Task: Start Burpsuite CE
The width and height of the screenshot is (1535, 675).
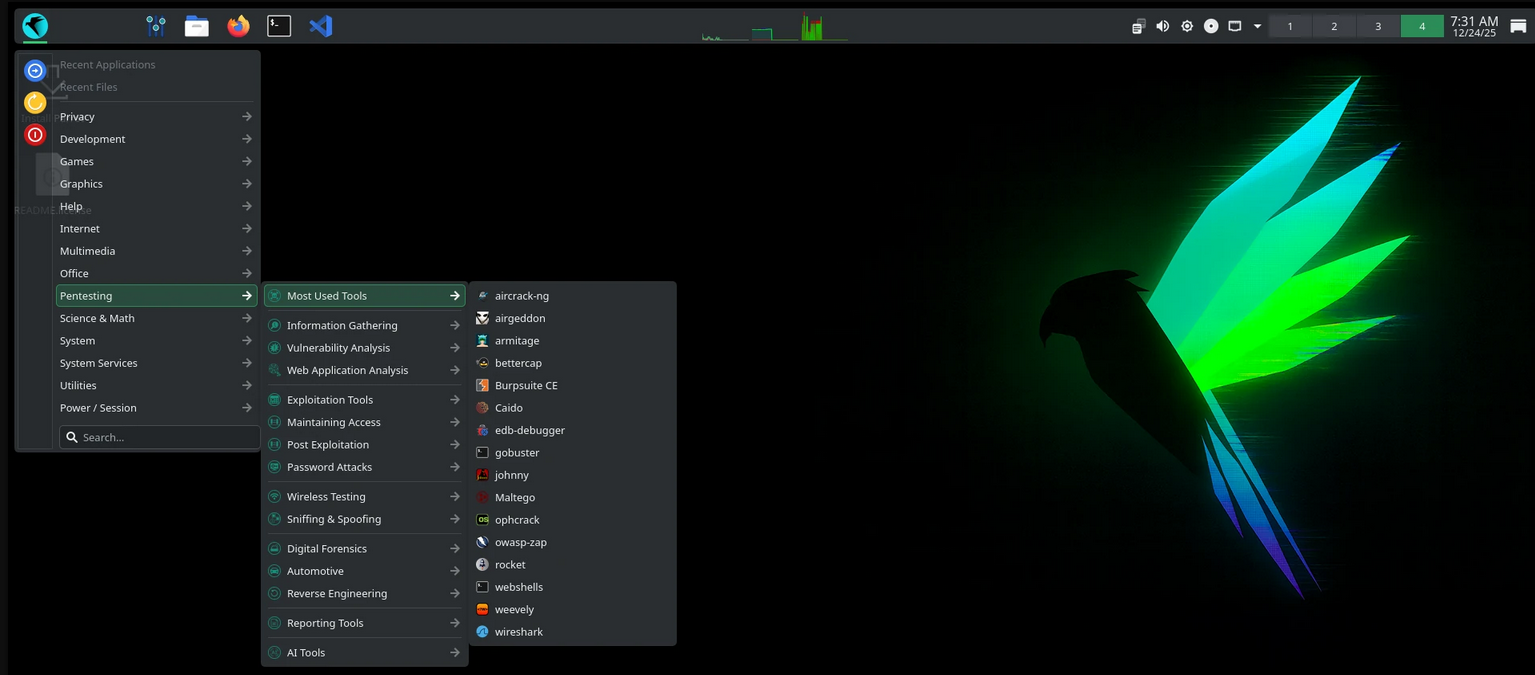Action: click(x=526, y=385)
